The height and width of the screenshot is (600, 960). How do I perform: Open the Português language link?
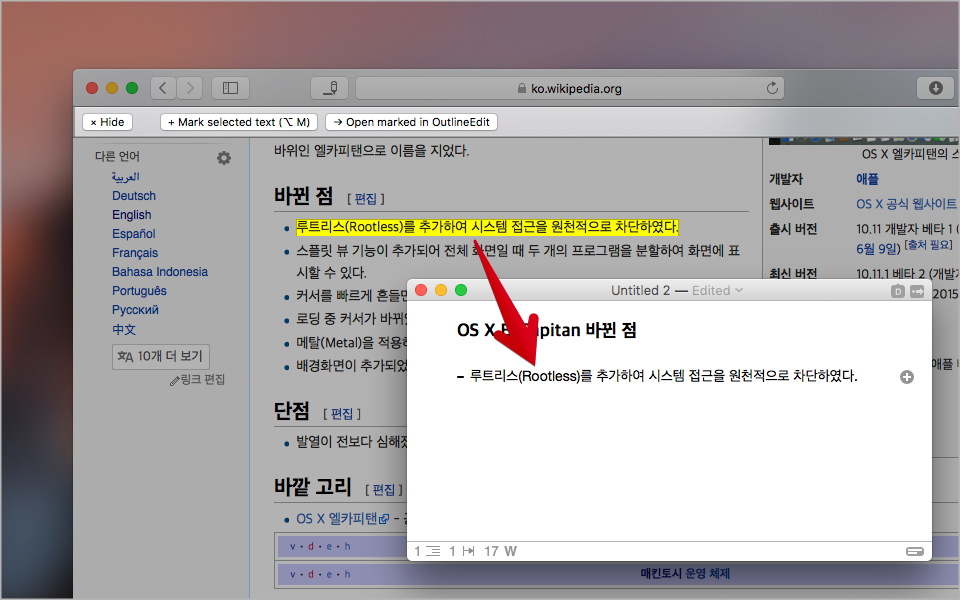[x=139, y=291]
